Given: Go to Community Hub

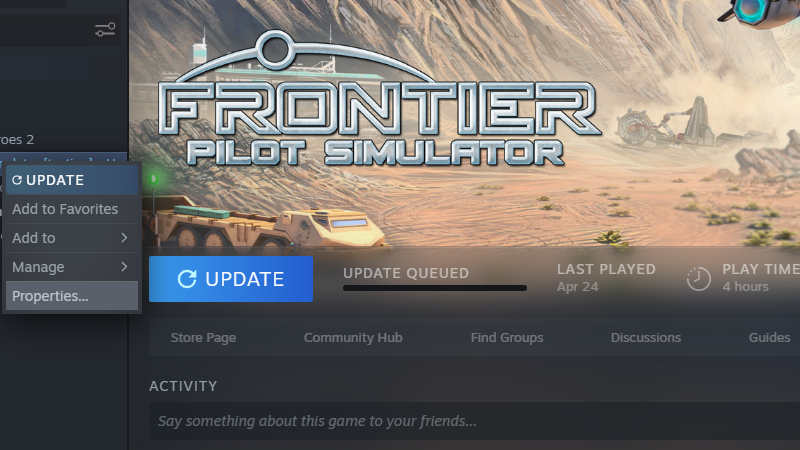Looking at the screenshot, I should coord(353,338).
